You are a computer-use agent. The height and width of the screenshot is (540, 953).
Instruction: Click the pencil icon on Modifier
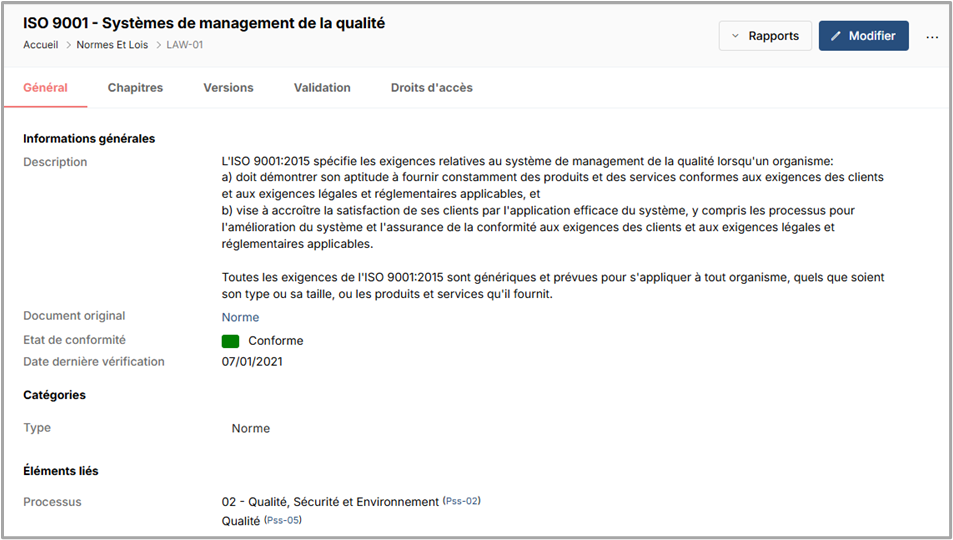pyautogui.click(x=836, y=36)
